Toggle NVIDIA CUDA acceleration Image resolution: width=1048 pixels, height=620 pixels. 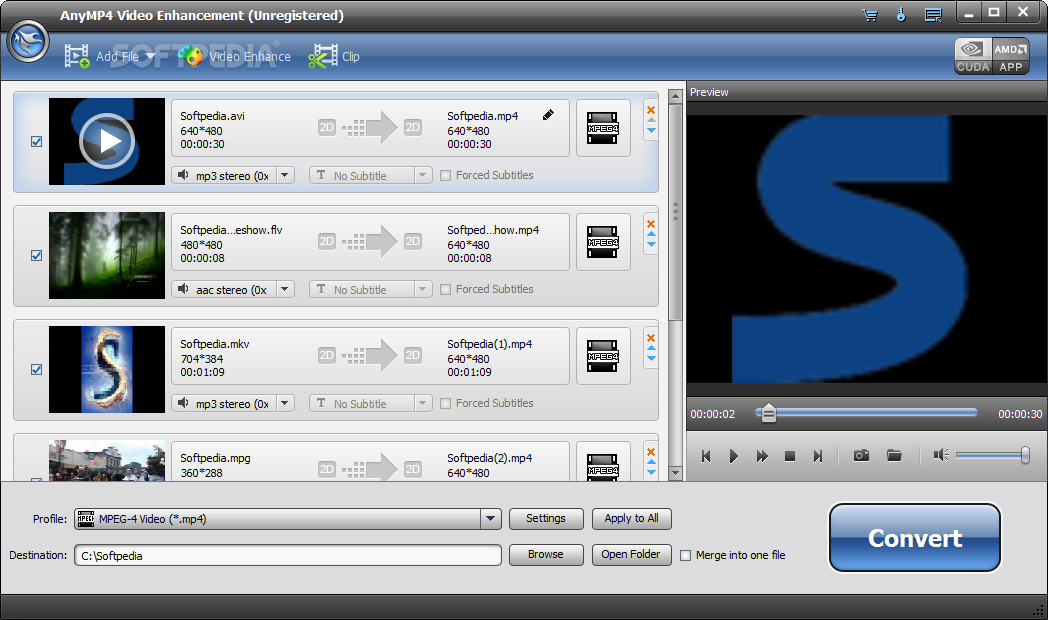click(x=972, y=56)
